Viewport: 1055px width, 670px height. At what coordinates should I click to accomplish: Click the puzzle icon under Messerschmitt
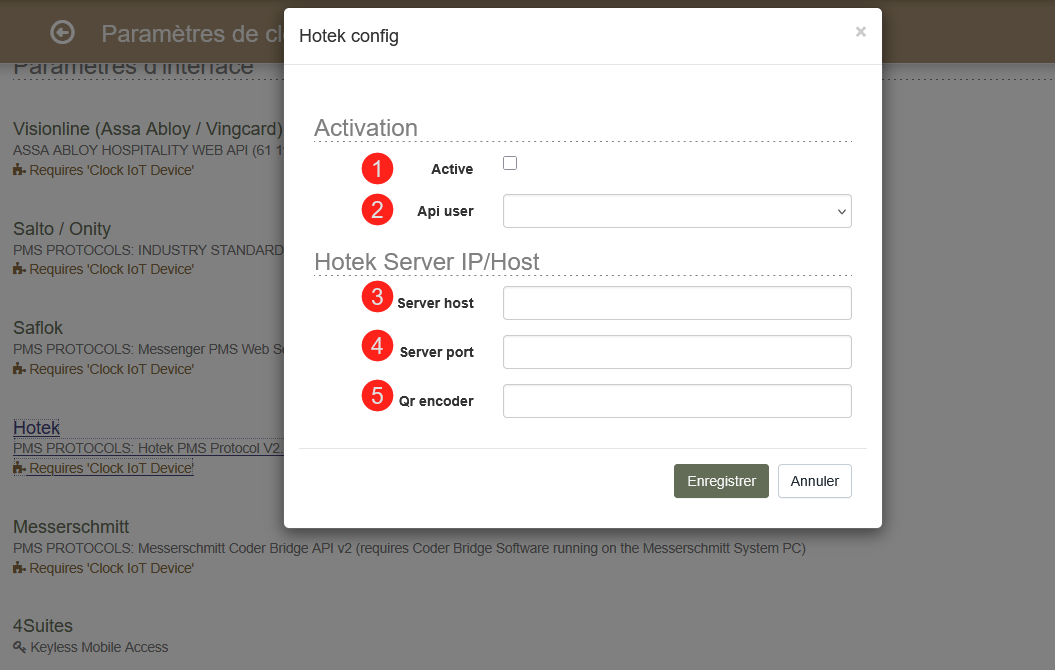tap(20, 568)
